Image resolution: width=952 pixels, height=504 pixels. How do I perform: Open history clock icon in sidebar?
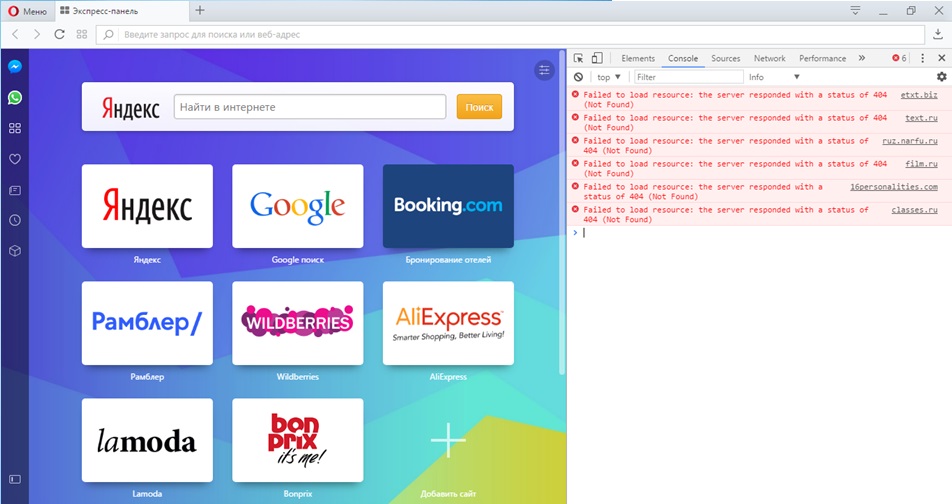pyautogui.click(x=15, y=220)
